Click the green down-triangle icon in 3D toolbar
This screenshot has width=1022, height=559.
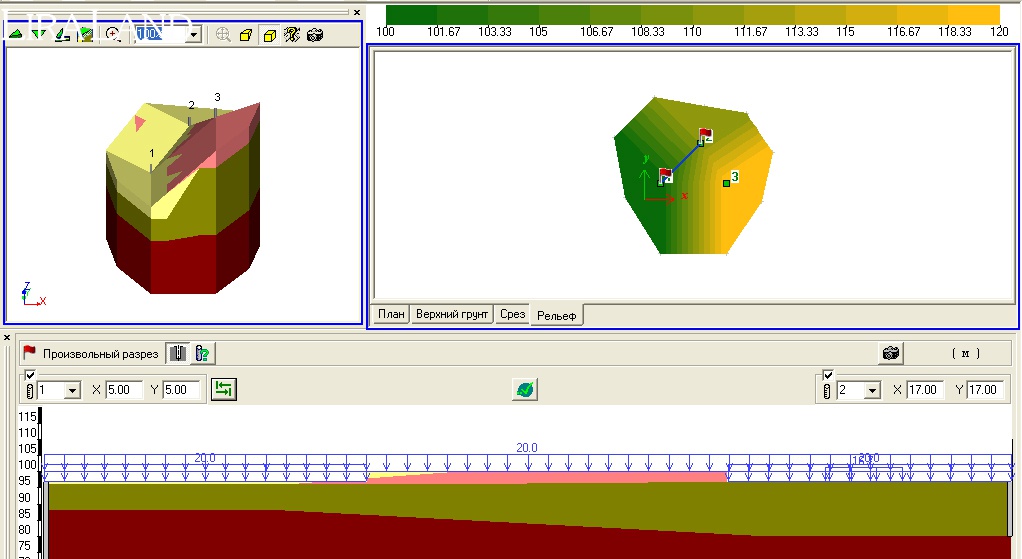39,34
